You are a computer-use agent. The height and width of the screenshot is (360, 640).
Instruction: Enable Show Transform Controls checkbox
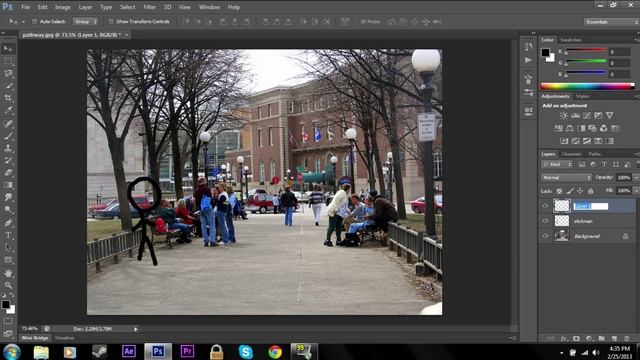coord(111,22)
